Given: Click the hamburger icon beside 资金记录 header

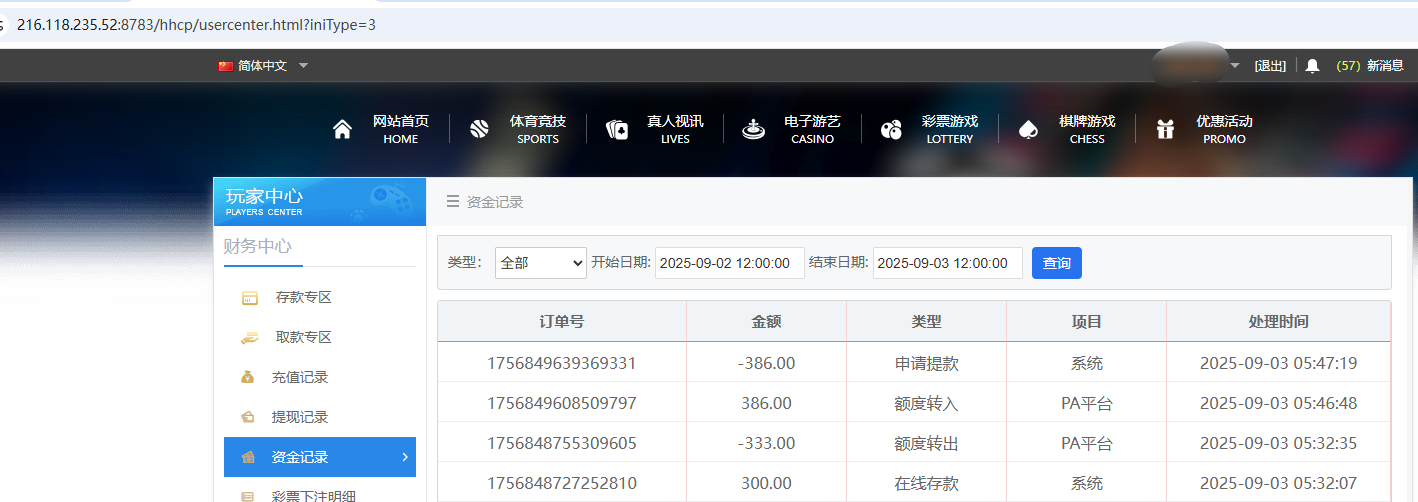Looking at the screenshot, I should click(x=453, y=201).
